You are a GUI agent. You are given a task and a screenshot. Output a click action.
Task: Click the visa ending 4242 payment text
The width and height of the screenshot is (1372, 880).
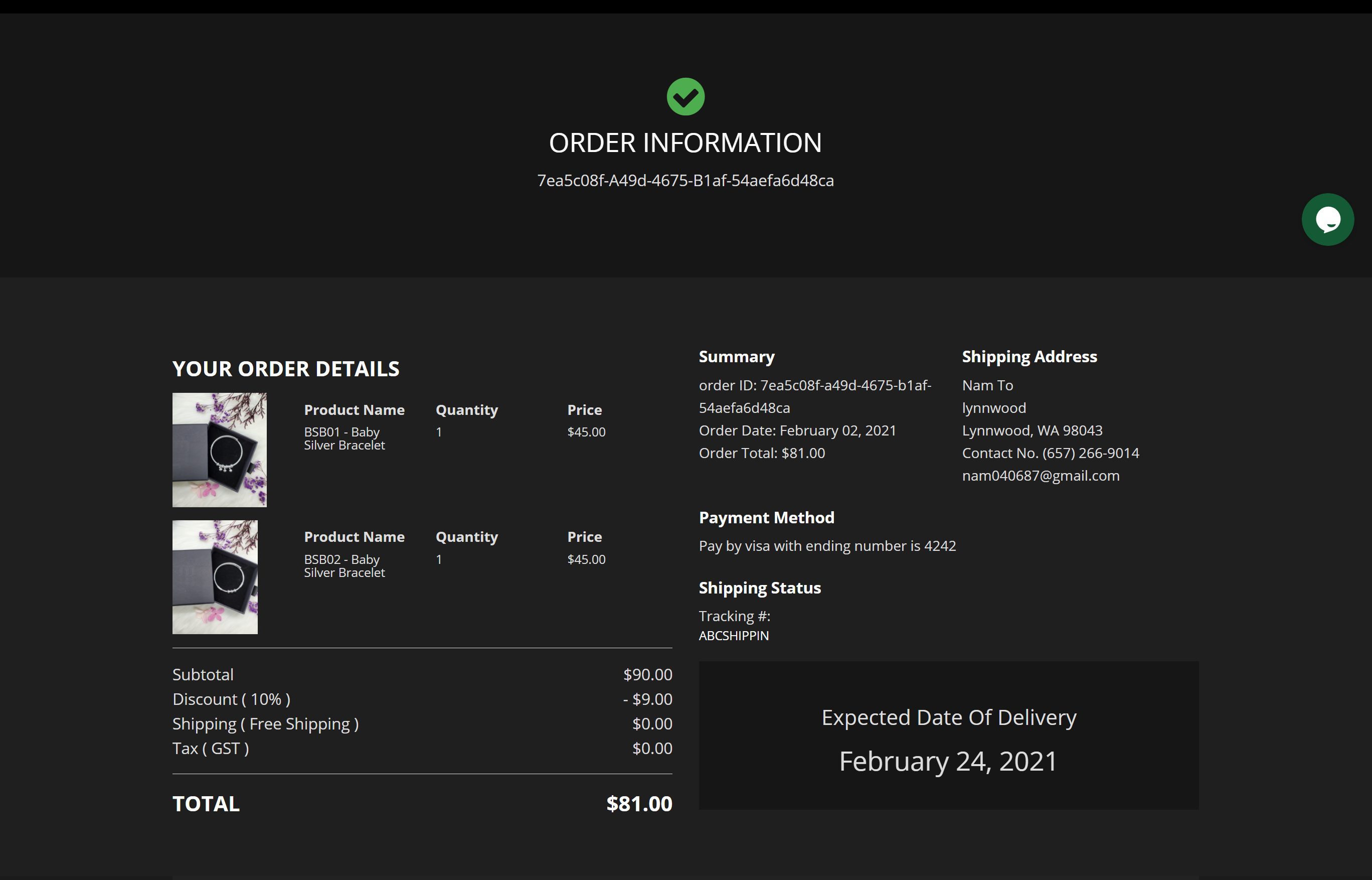(x=827, y=546)
